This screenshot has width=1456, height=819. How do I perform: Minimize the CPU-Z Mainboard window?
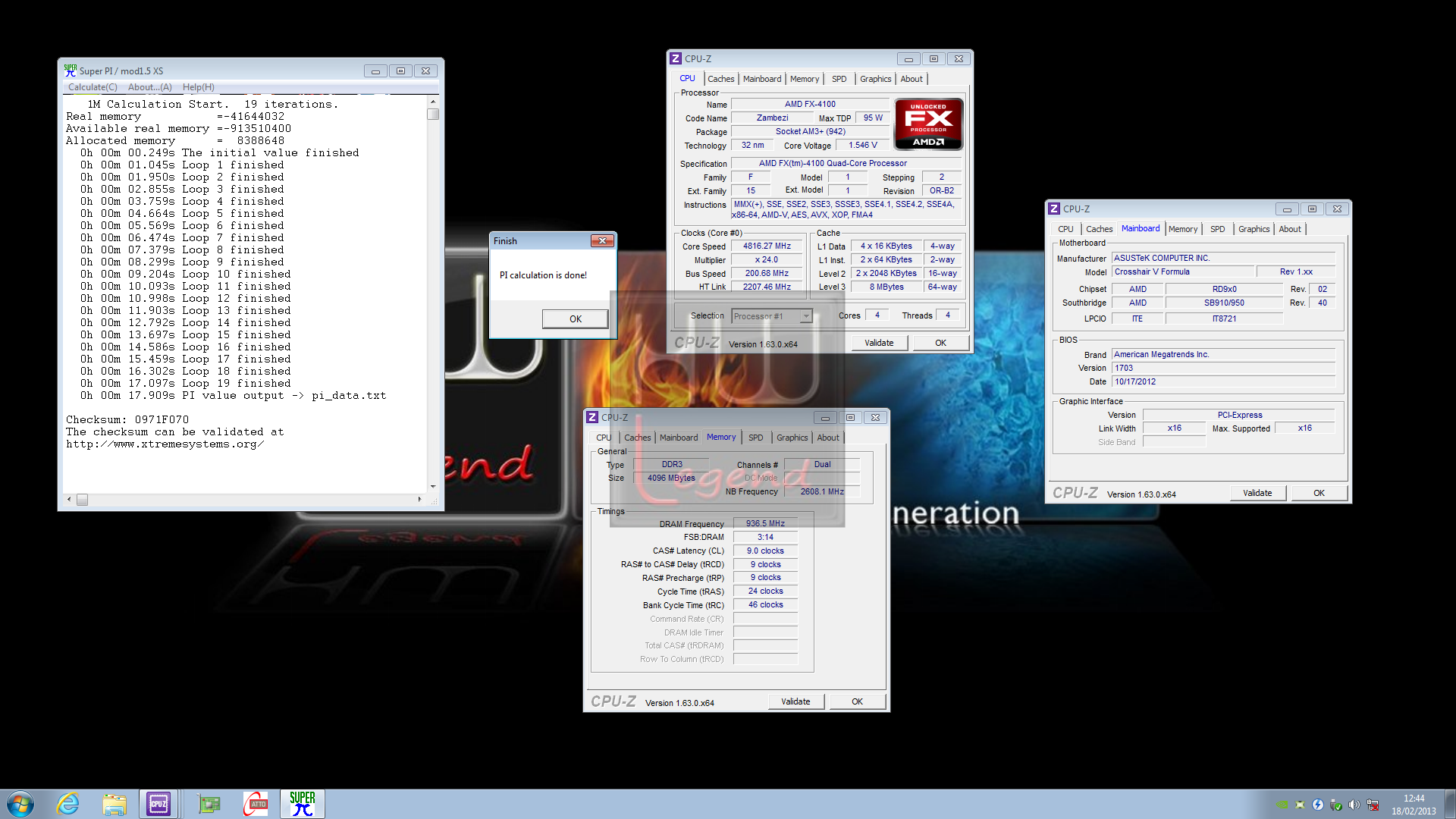click(x=1287, y=209)
